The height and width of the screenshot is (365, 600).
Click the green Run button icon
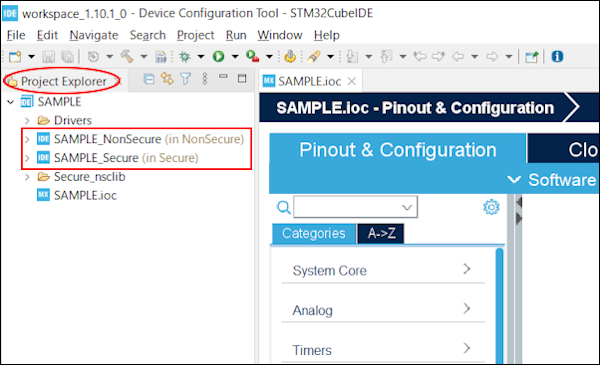218,57
